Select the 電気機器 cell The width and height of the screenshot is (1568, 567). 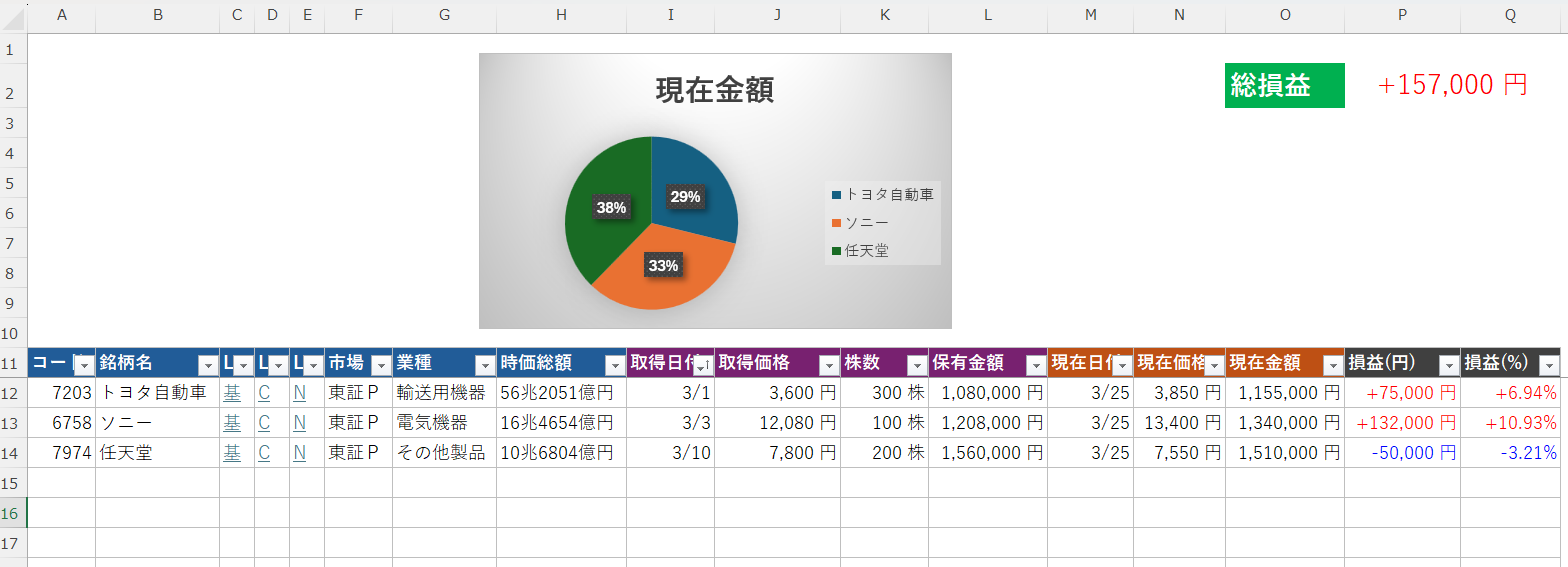click(x=445, y=423)
